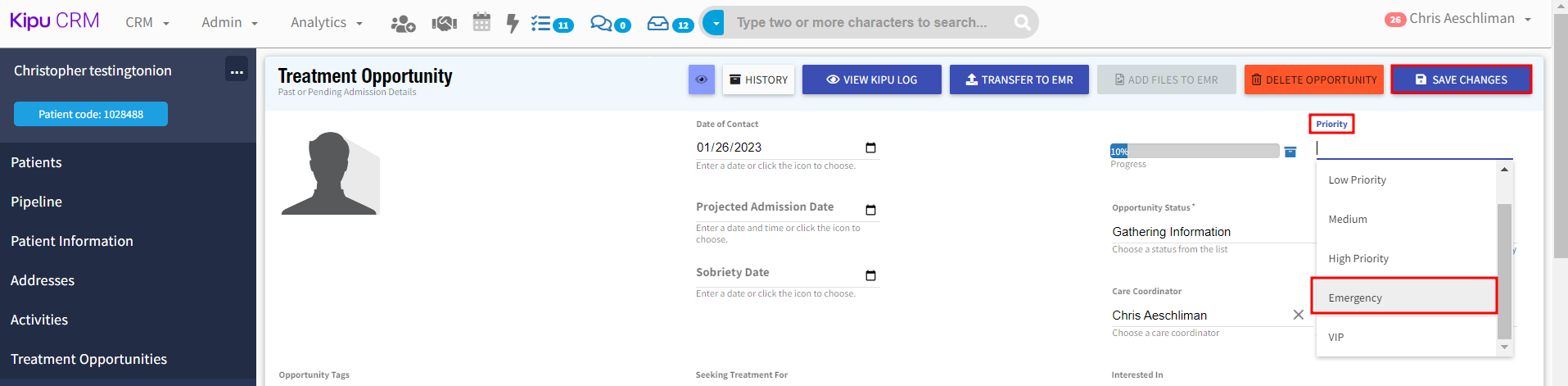This screenshot has height=386, width=1568.
Task: Expand the Analytics dropdown menu
Action: pos(326,23)
